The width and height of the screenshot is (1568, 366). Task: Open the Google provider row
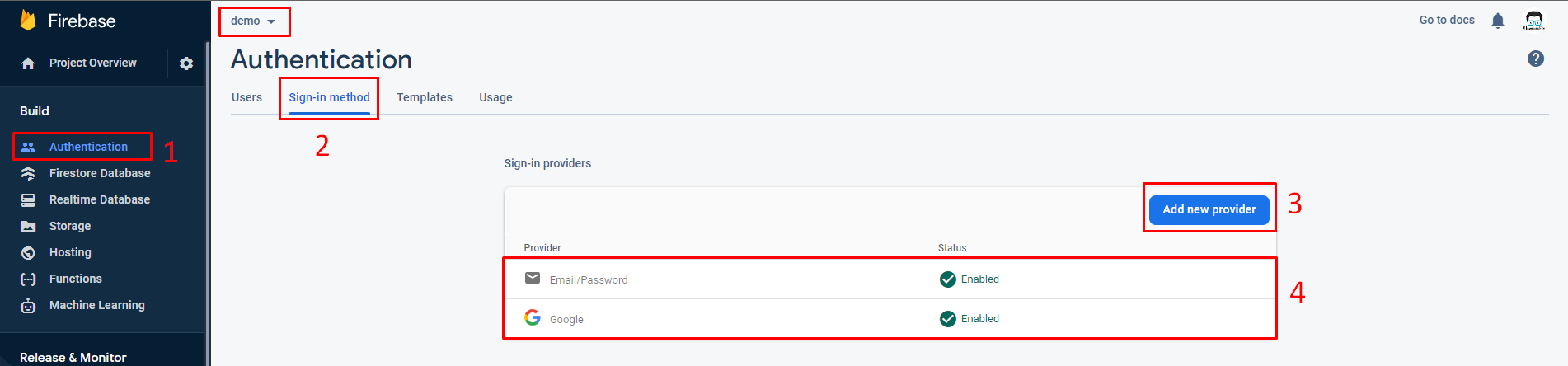(x=890, y=318)
